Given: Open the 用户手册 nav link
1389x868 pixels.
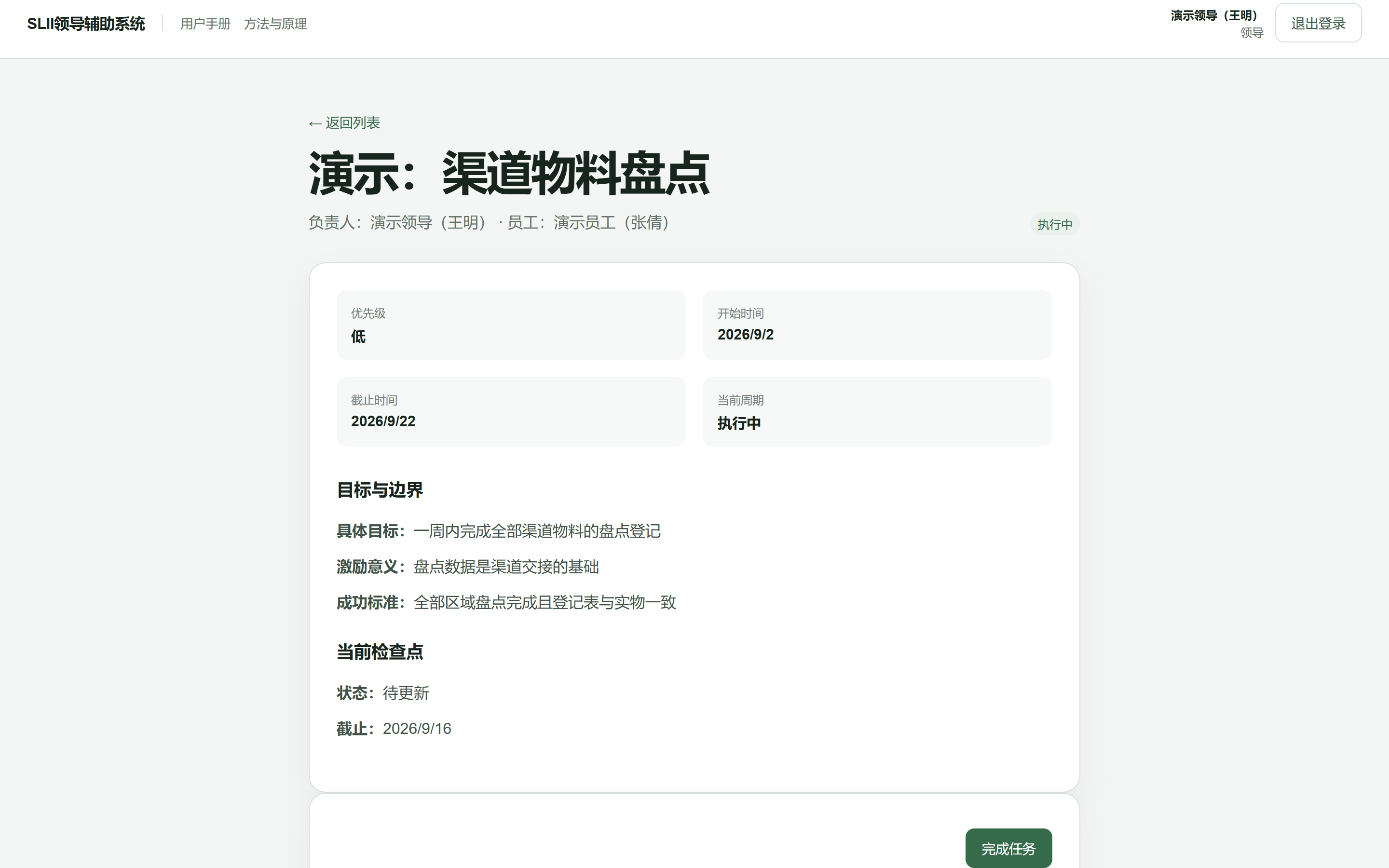Looking at the screenshot, I should point(205,24).
